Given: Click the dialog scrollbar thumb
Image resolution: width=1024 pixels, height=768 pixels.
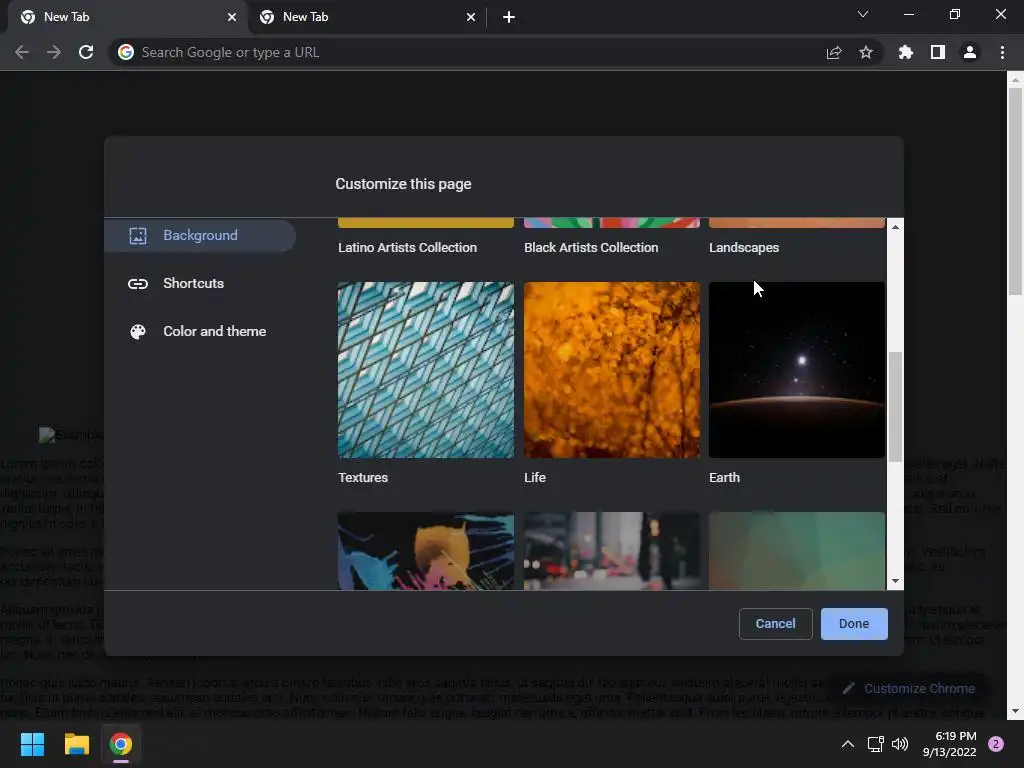Looking at the screenshot, I should pyautogui.click(x=895, y=406).
